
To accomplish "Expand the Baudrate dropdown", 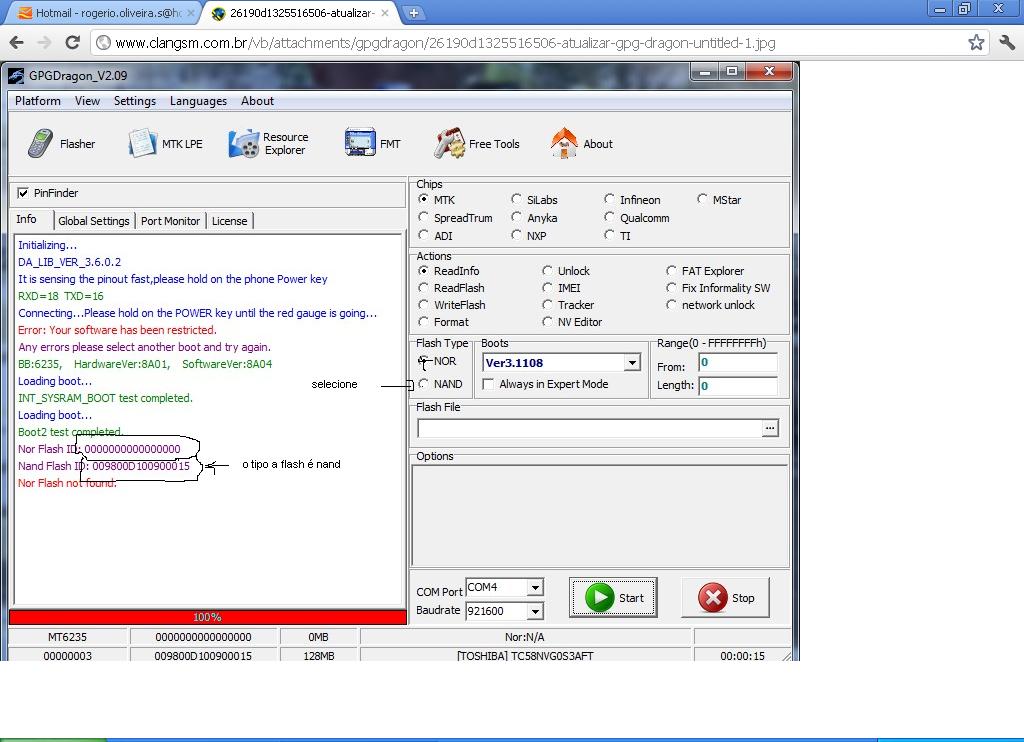I will pos(535,611).
